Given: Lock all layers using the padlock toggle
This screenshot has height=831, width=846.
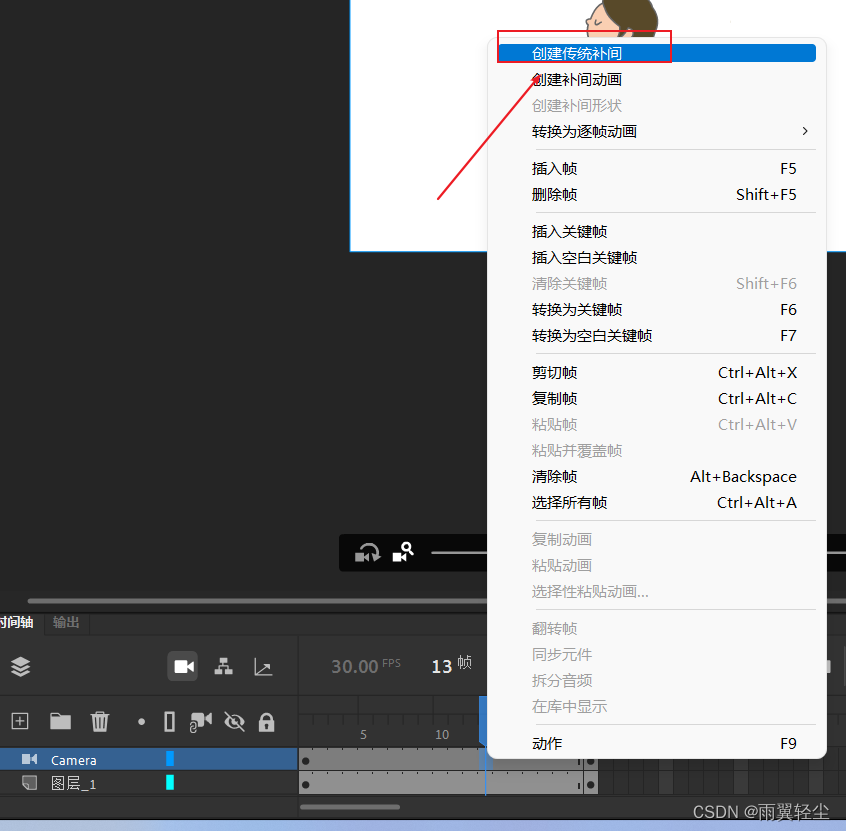Looking at the screenshot, I should point(268,720).
